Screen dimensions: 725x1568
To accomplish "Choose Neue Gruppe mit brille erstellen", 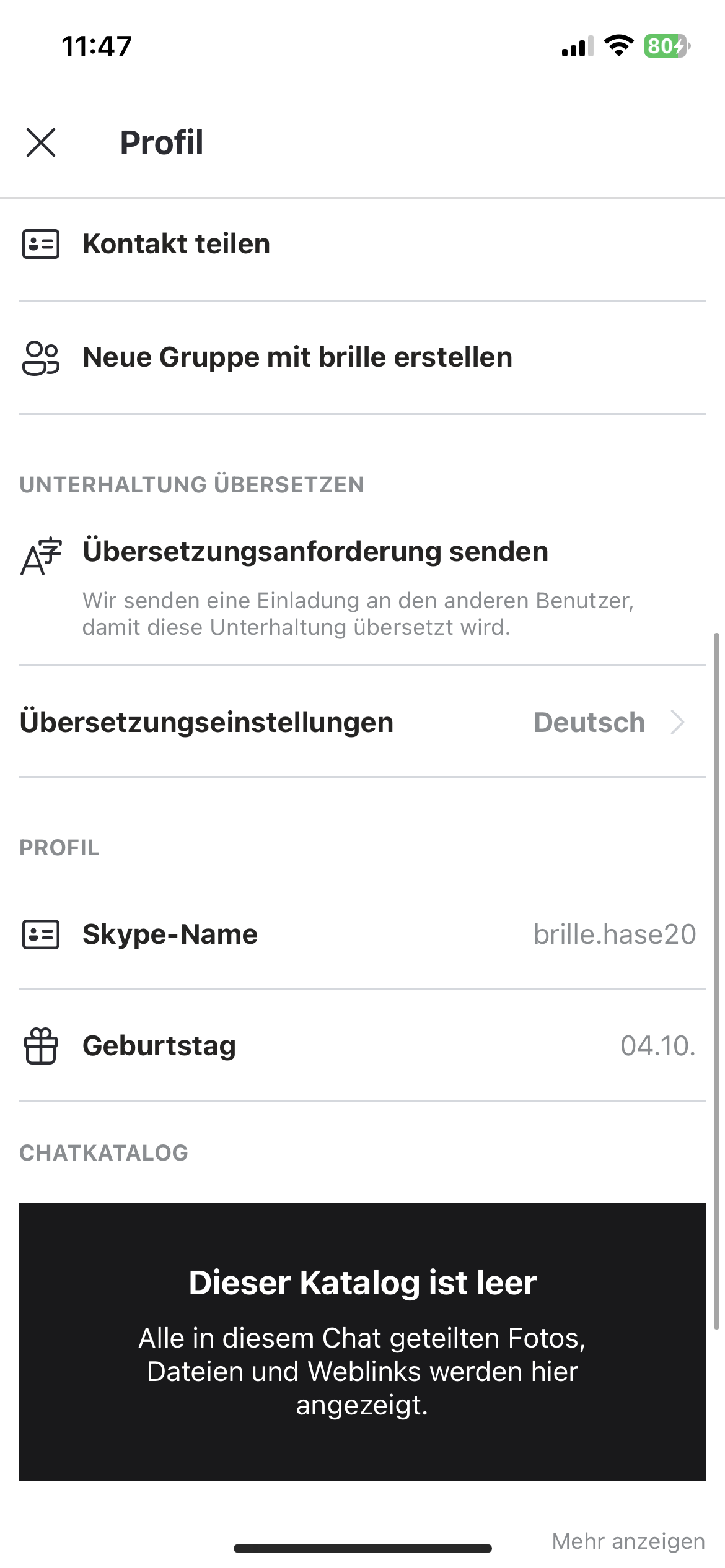I will (362, 358).
